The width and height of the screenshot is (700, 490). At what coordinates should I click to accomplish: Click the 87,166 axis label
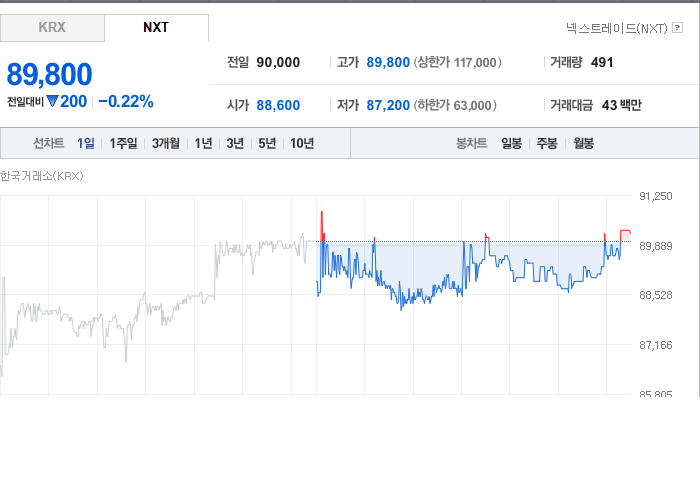(x=656, y=345)
